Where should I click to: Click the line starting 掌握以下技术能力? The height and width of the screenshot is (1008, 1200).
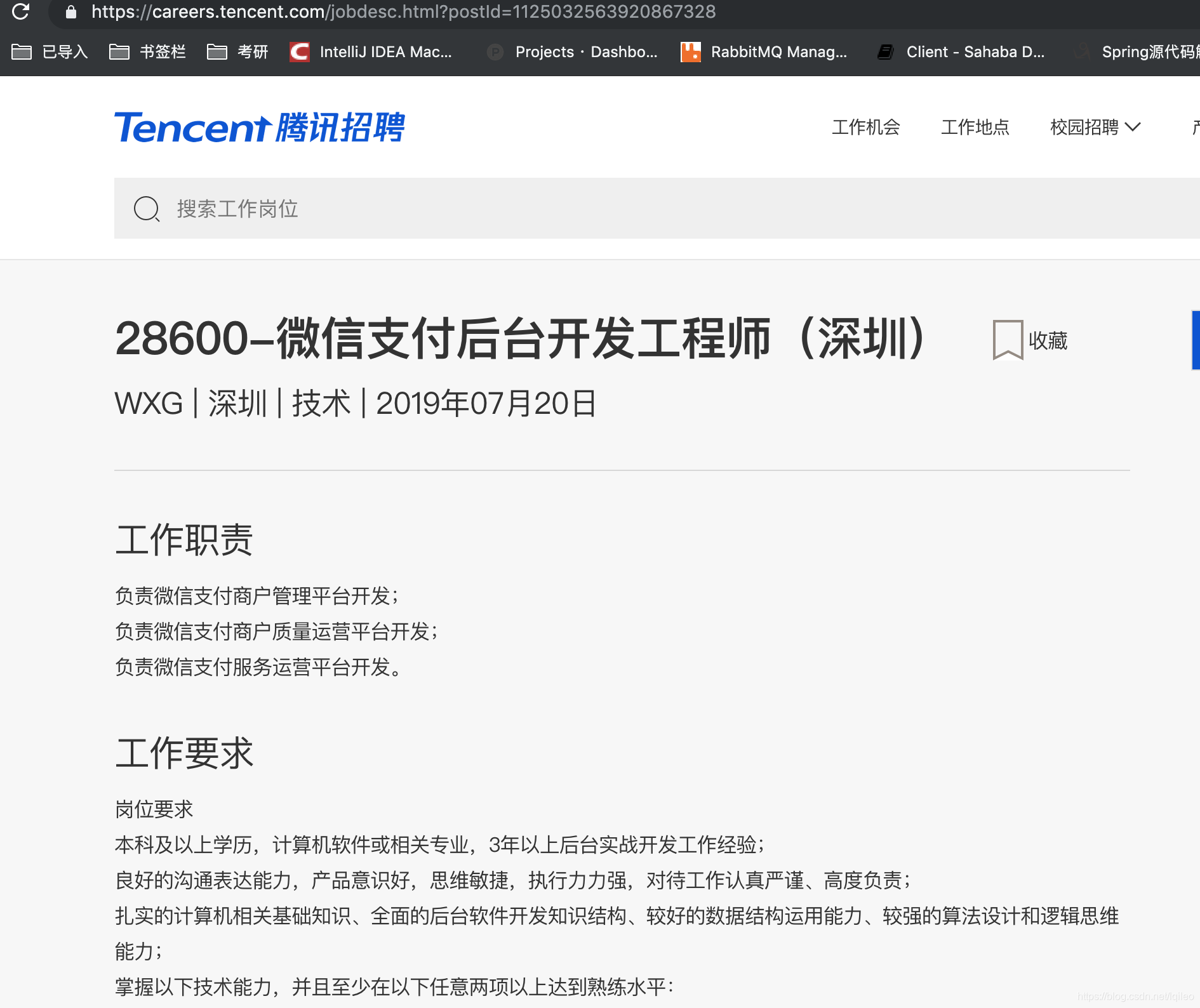click(x=394, y=987)
